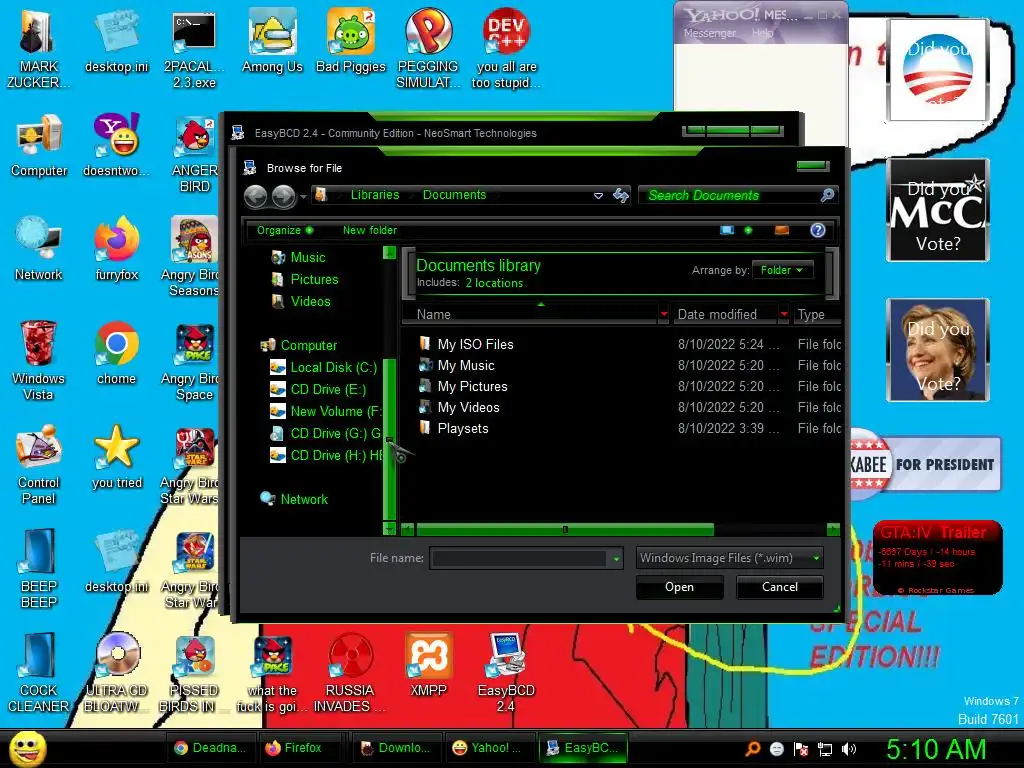Click the volume speaker tray icon
Viewport: 1024px width, 768px height.
click(848, 749)
